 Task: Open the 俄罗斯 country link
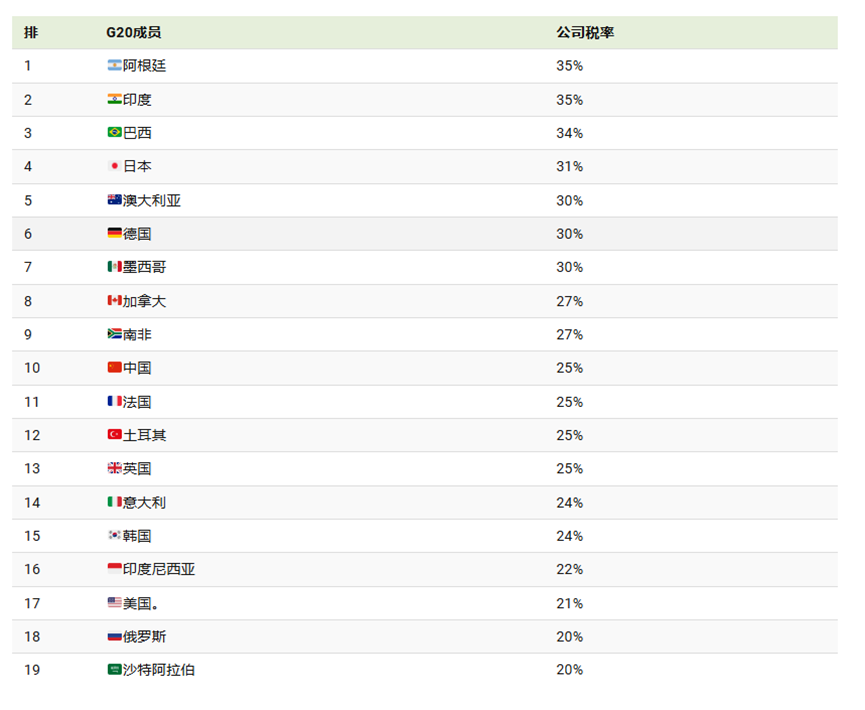point(144,637)
